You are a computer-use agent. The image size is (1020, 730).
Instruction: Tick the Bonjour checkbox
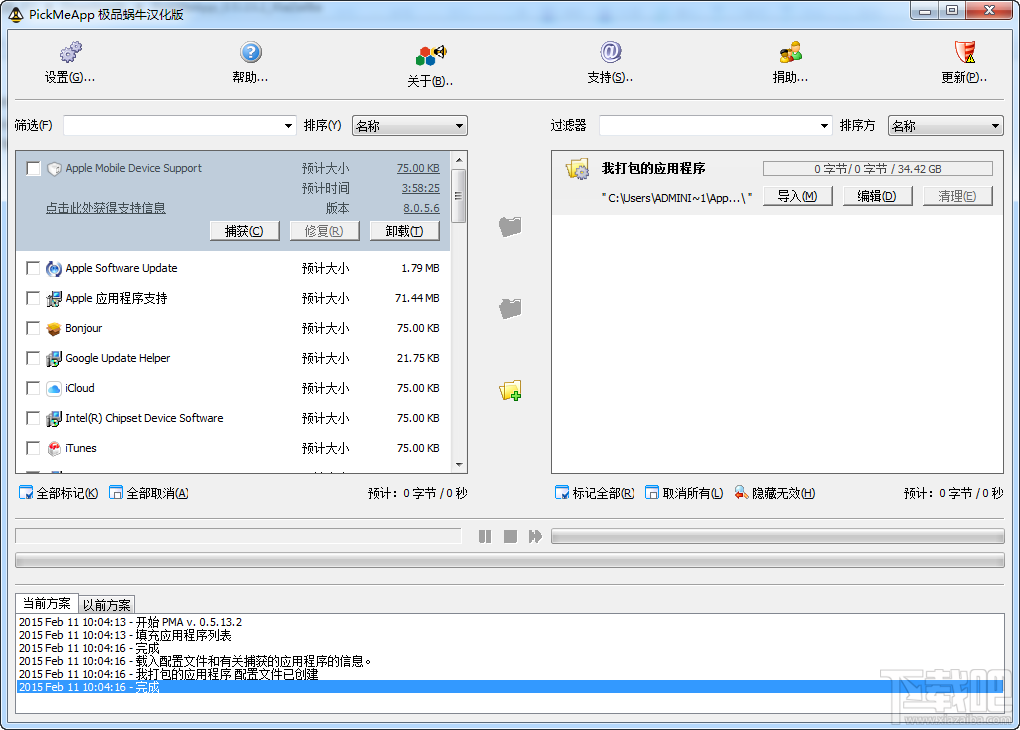coord(33,328)
